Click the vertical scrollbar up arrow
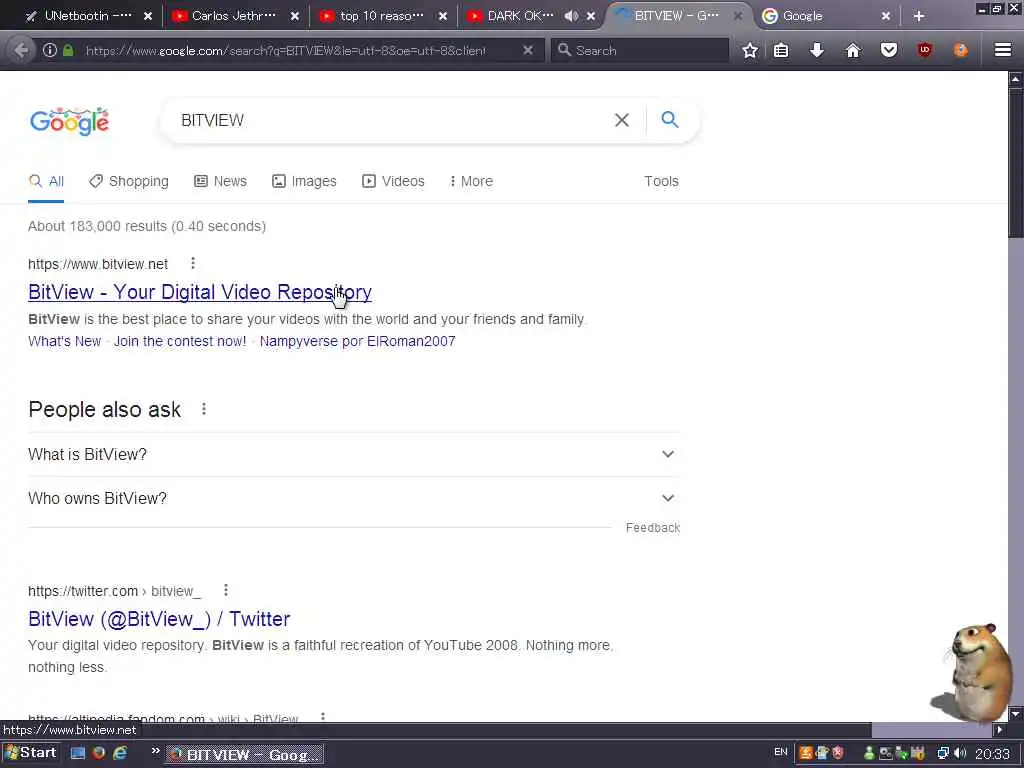1024x768 pixels. (x=1016, y=80)
